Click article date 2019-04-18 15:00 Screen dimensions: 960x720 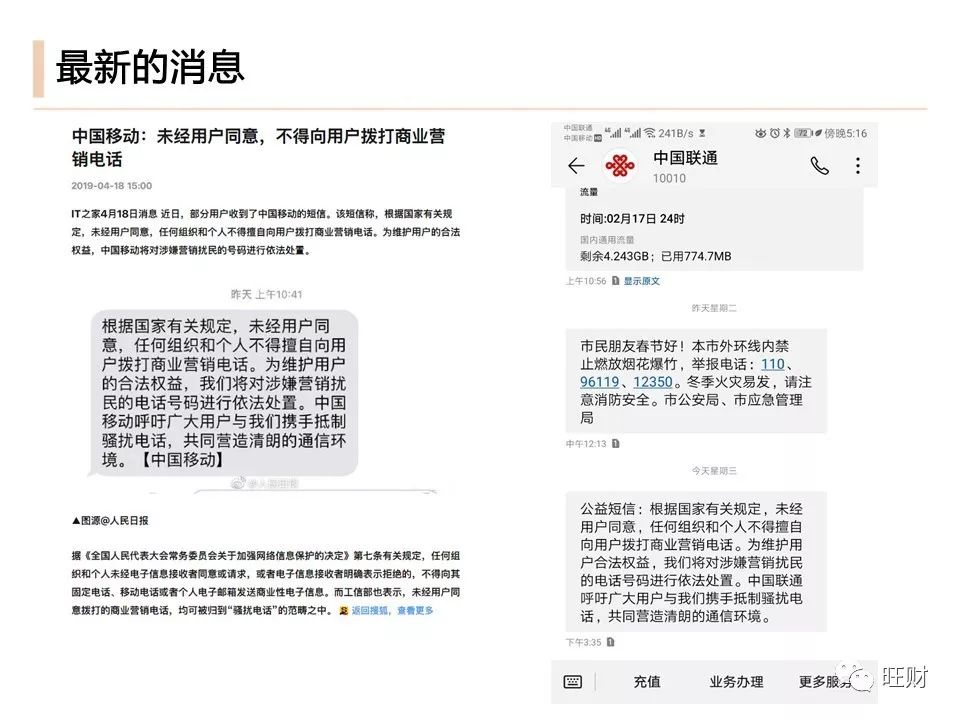click(x=111, y=186)
